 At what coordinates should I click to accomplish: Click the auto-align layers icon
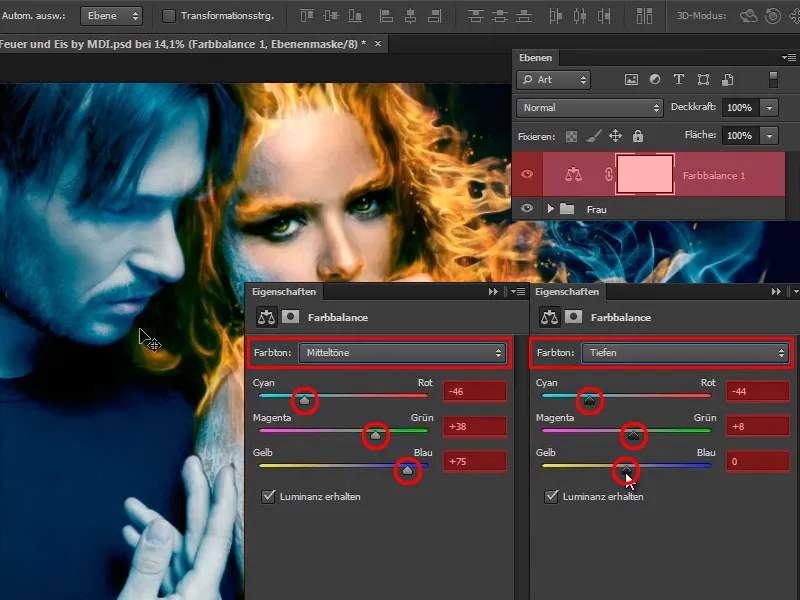[644, 16]
